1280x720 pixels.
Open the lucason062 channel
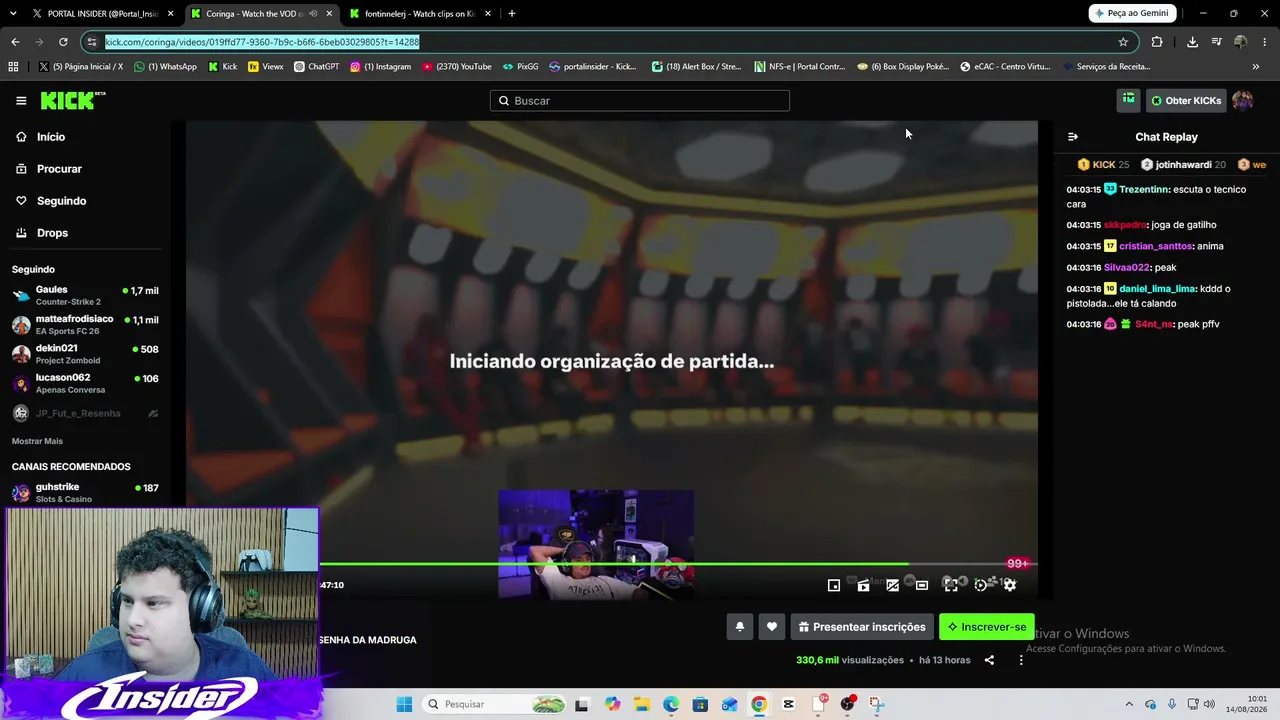84,384
